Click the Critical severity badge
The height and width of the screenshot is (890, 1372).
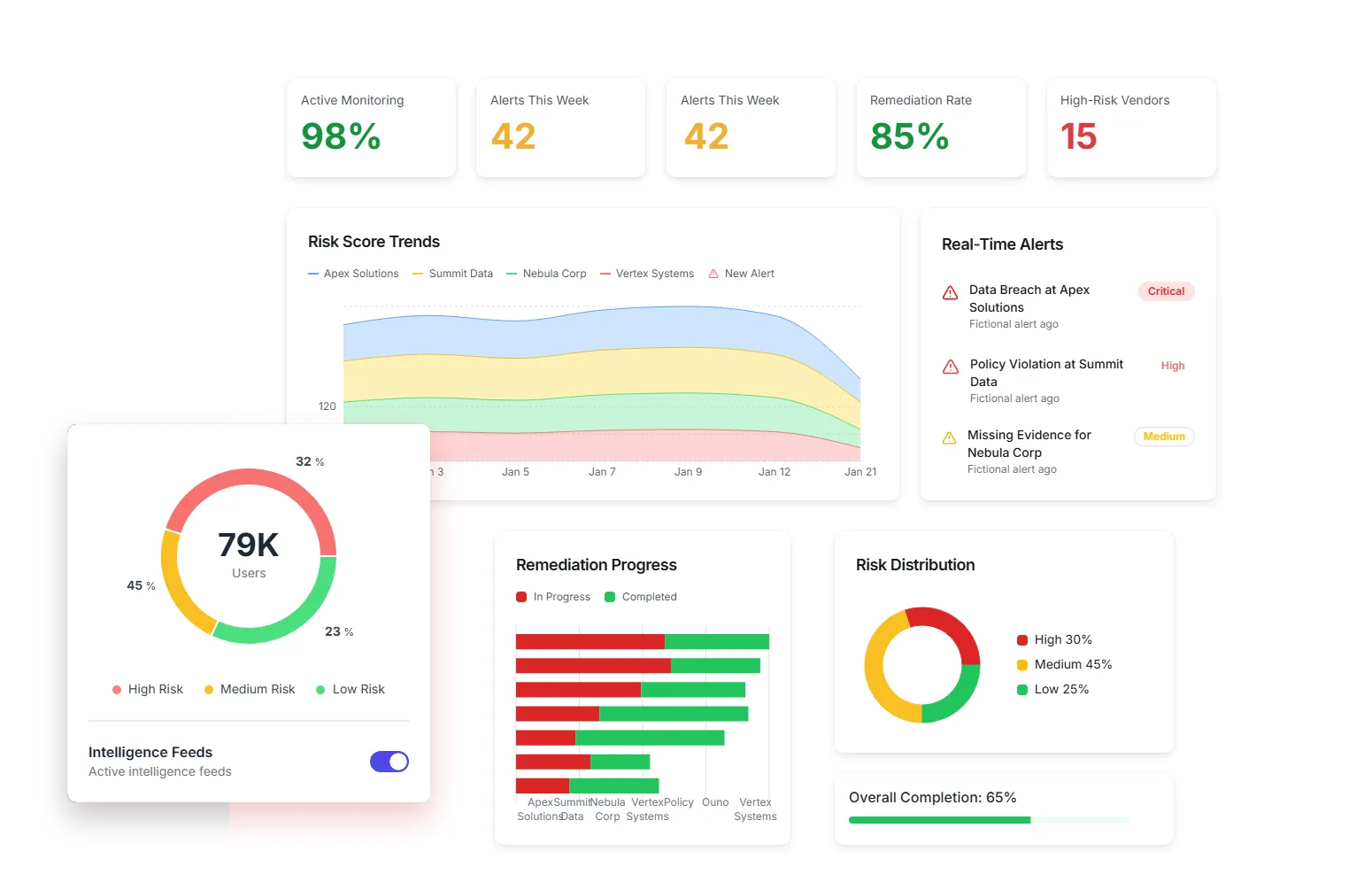click(x=1166, y=291)
